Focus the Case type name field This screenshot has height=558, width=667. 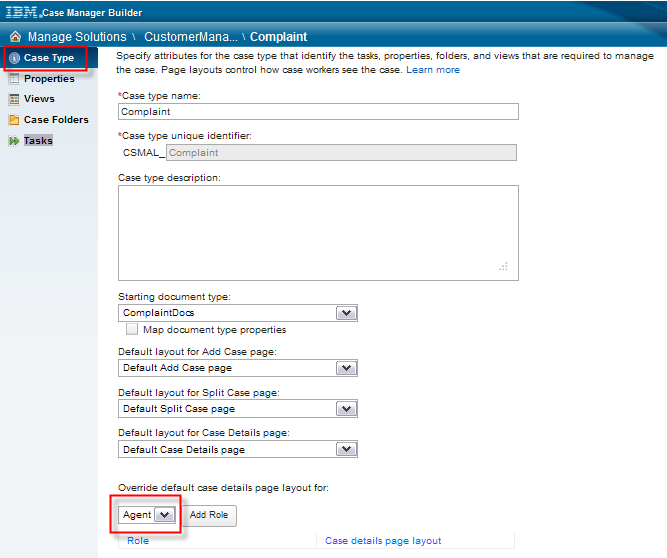(x=318, y=112)
